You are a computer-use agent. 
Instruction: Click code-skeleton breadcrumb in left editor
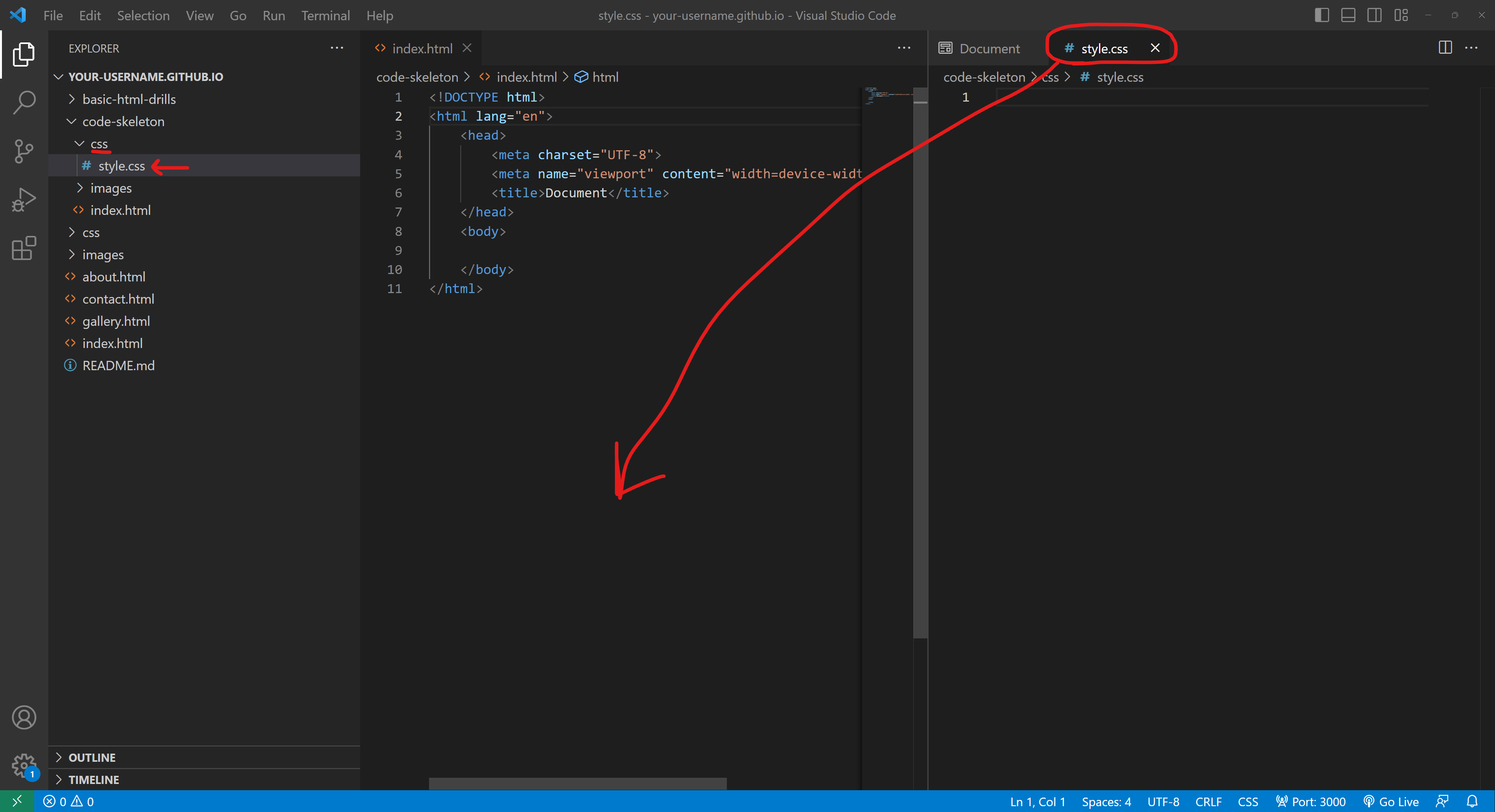click(417, 77)
